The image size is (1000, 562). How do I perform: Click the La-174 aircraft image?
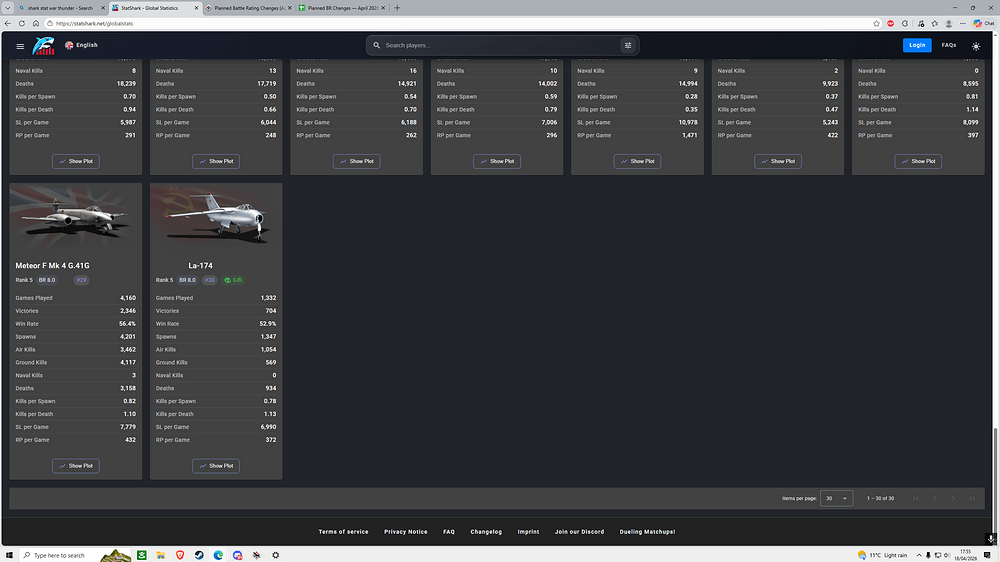tap(216, 218)
